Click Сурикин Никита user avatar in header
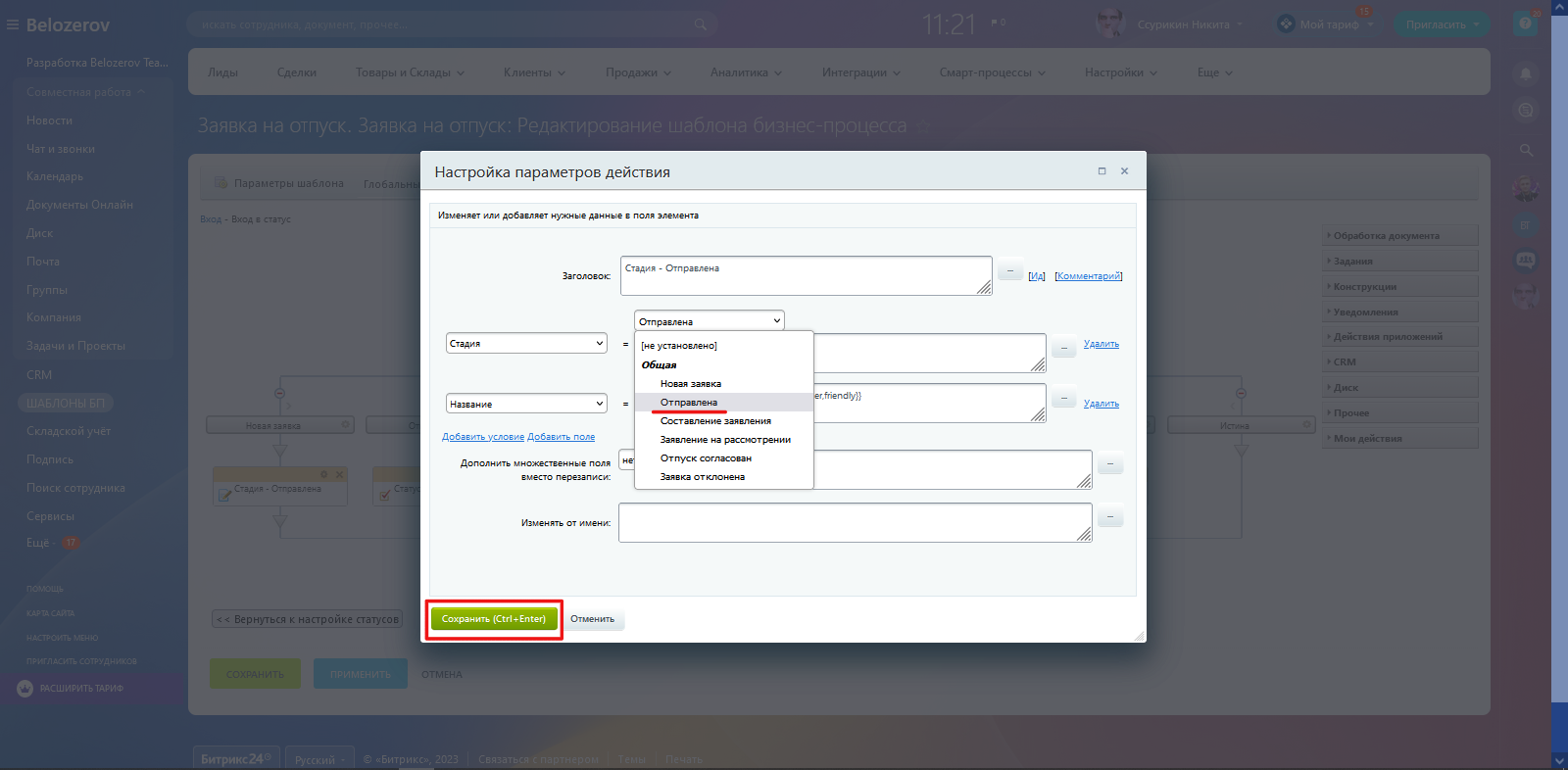This screenshot has width=1568, height=770. (x=1110, y=24)
